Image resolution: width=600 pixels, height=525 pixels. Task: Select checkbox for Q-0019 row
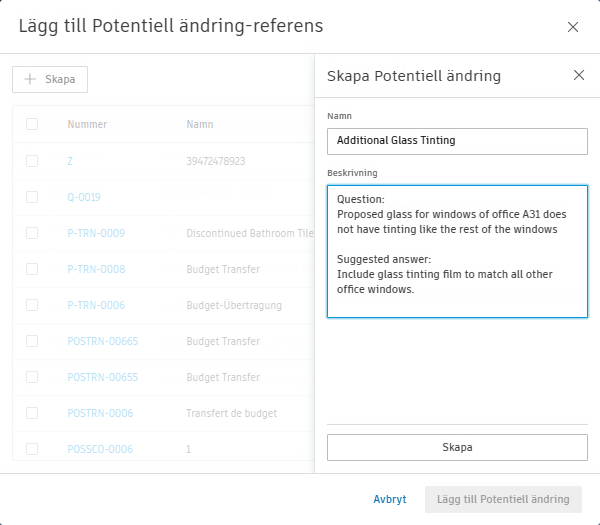(x=32, y=197)
